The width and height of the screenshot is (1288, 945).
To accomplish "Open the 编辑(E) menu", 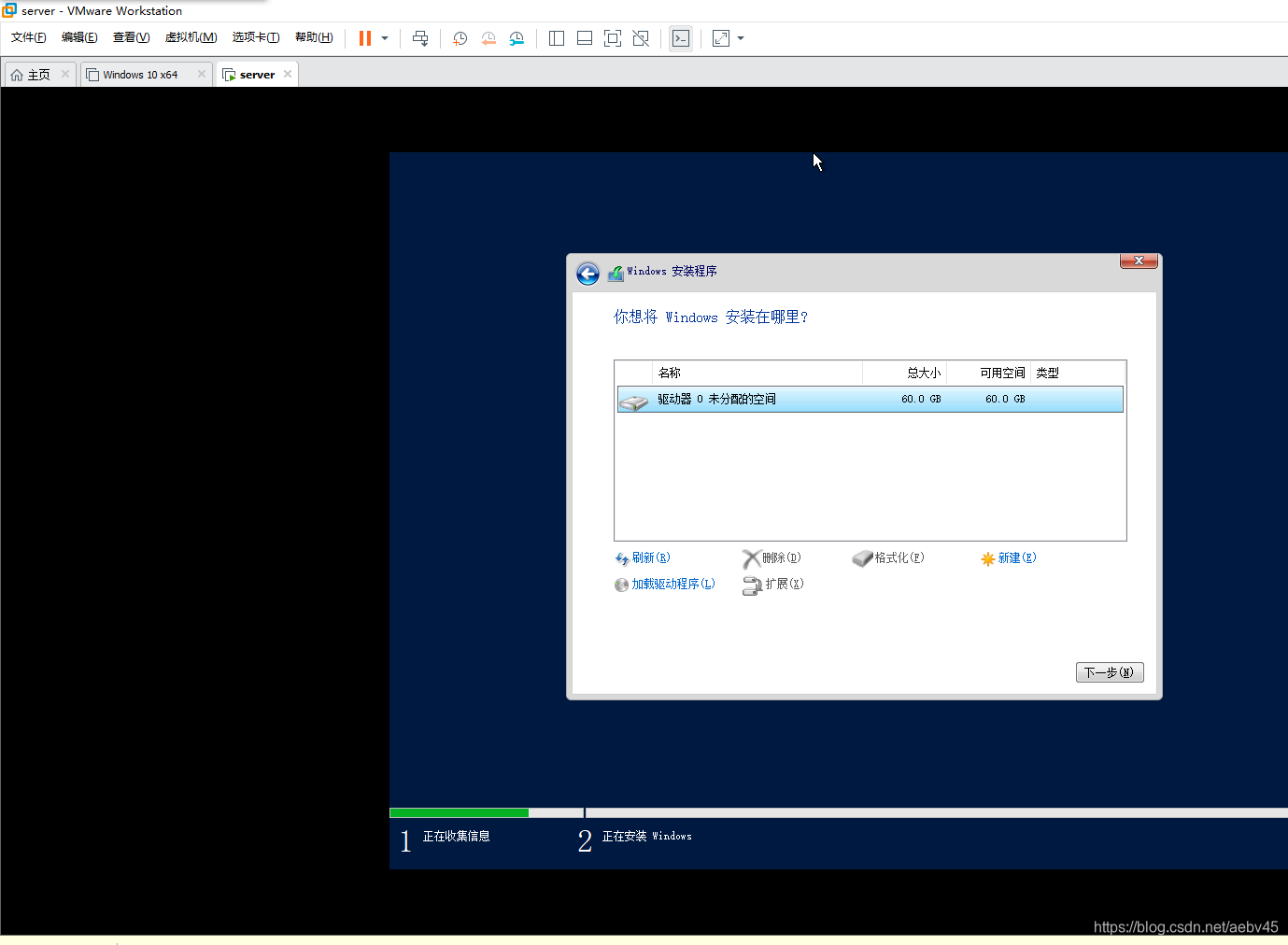I will click(x=79, y=37).
